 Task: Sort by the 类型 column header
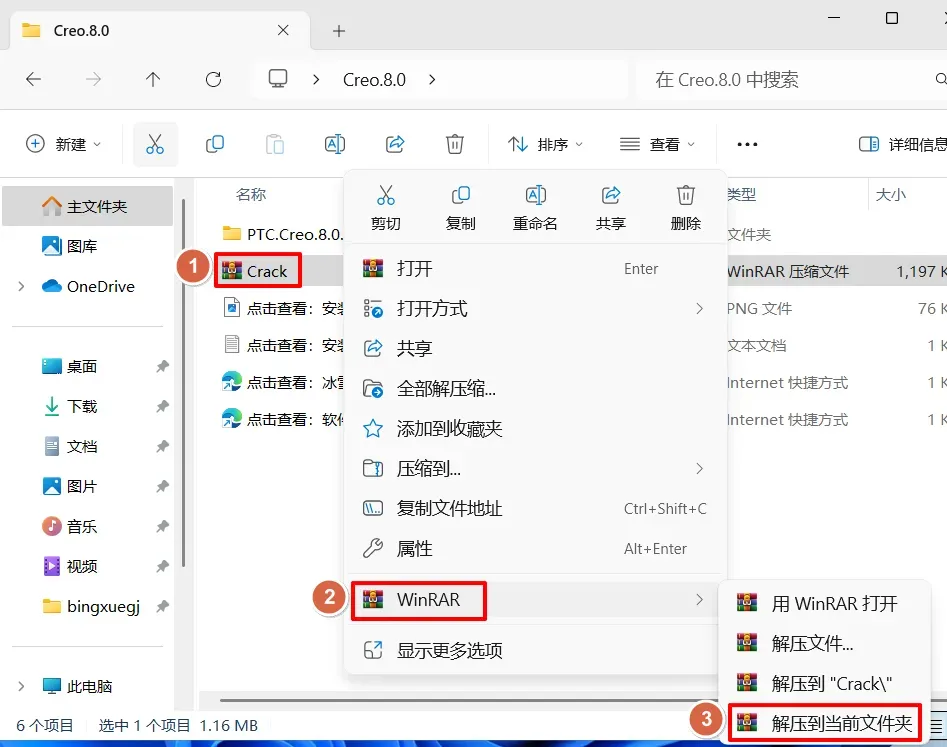(x=742, y=194)
